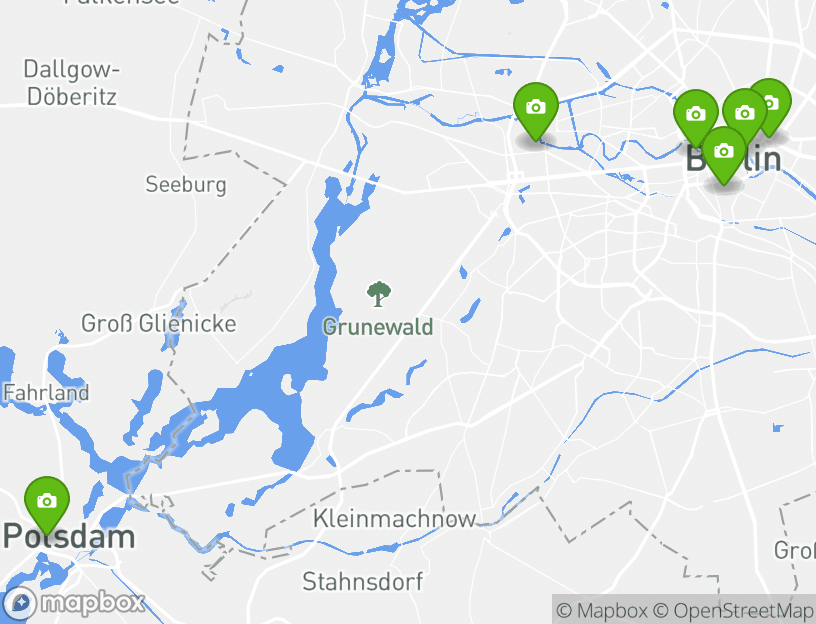Viewport: 816px width, 624px height.
Task: Click the Grunewald tree park icon
Action: click(x=379, y=294)
